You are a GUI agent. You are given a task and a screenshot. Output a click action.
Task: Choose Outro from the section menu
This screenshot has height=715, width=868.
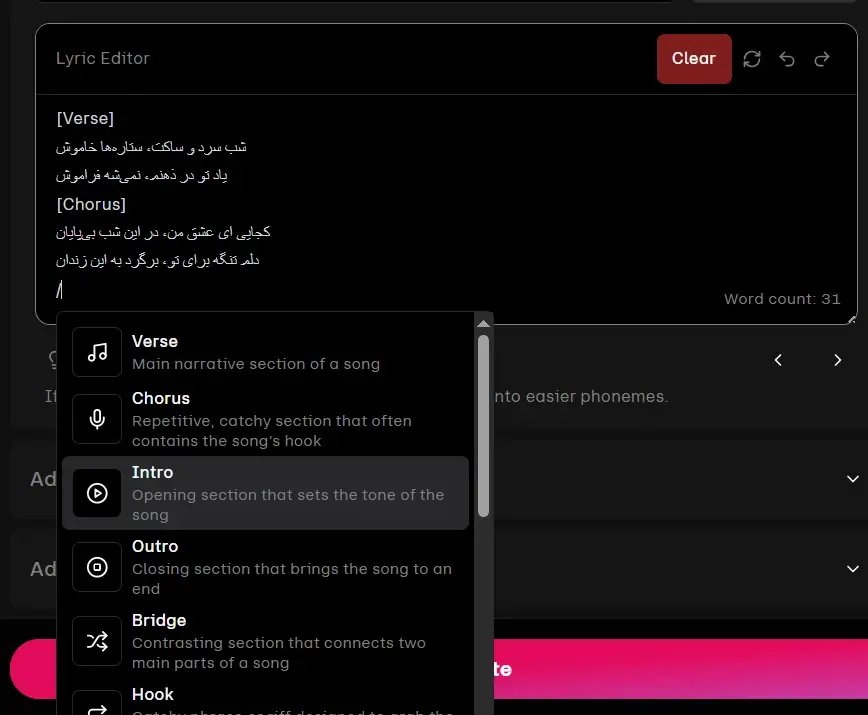[x=265, y=567]
